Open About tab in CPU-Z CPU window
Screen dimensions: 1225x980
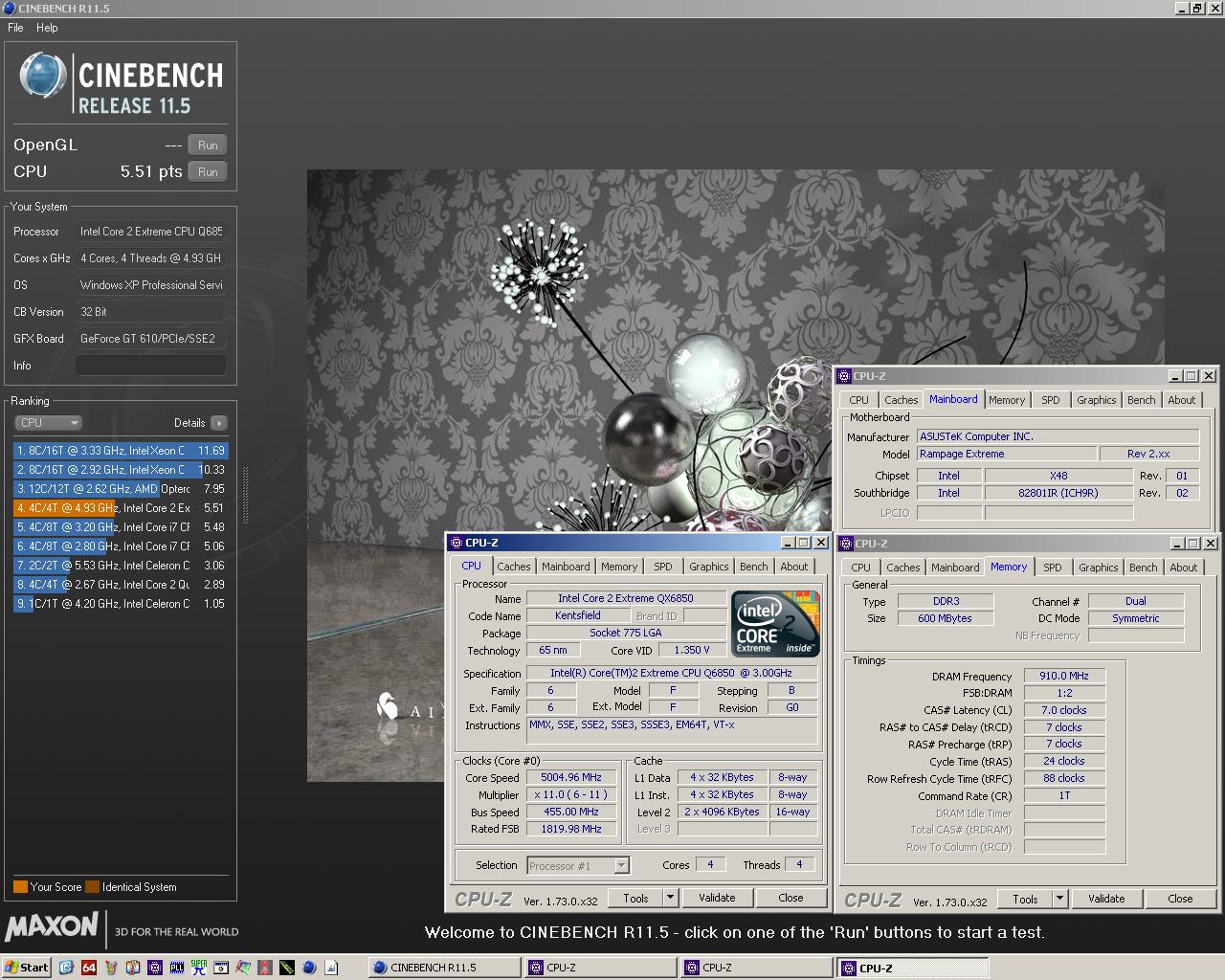pyautogui.click(x=793, y=567)
